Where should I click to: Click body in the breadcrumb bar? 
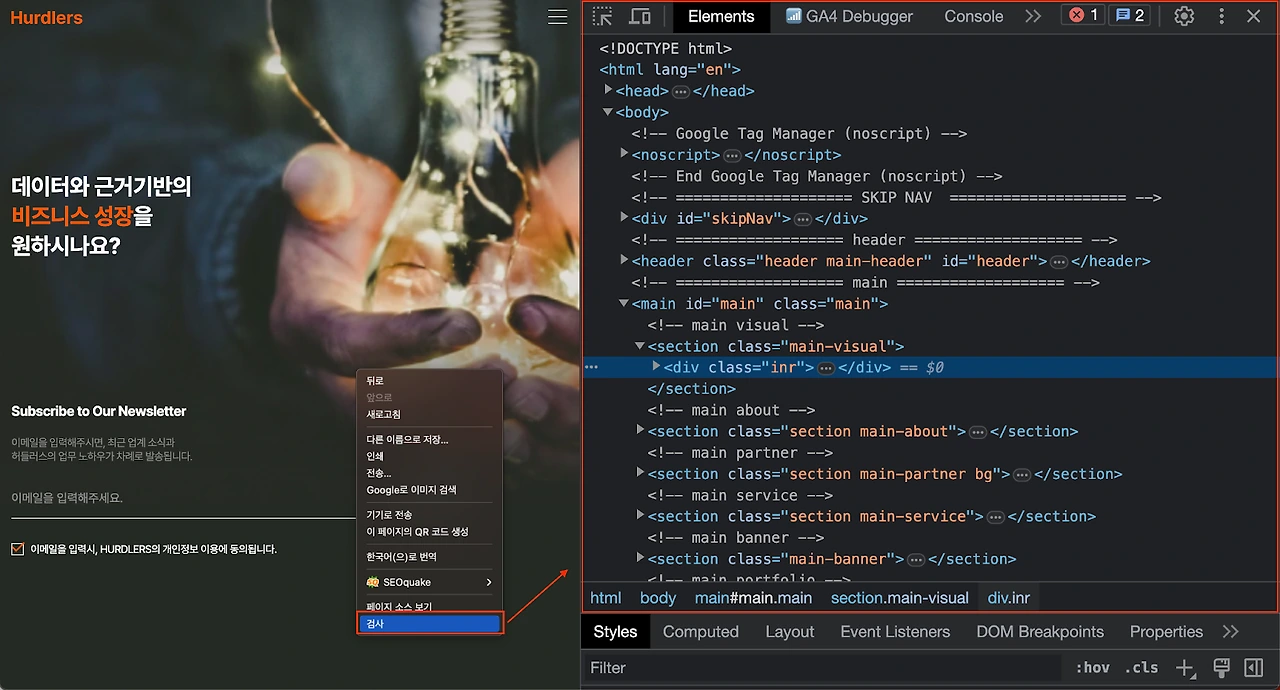[658, 598]
